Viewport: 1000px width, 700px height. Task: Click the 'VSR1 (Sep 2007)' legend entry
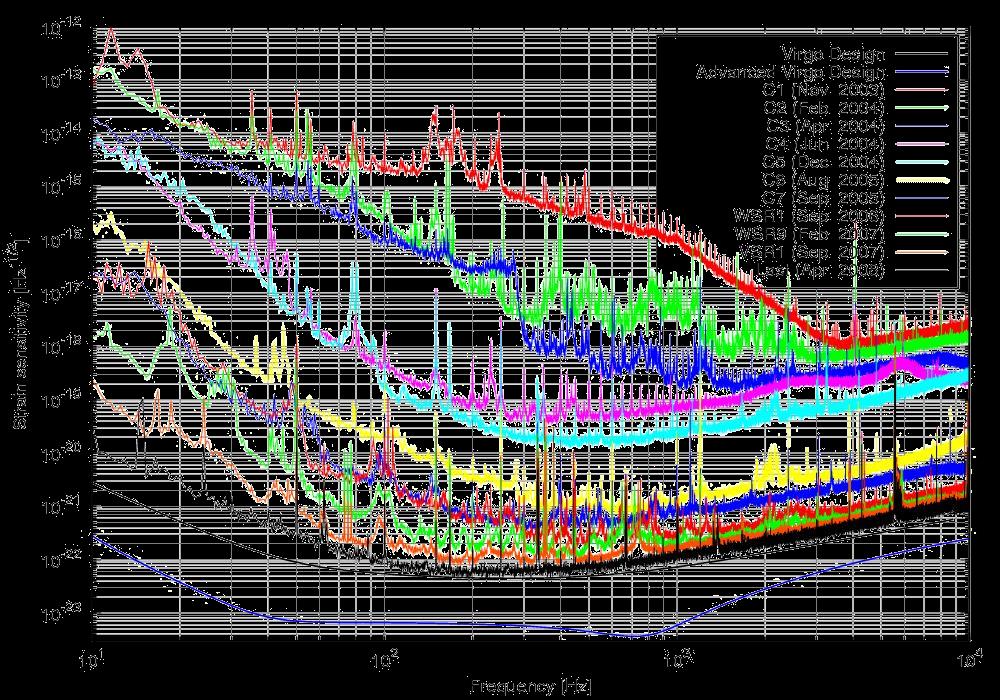coord(813,252)
